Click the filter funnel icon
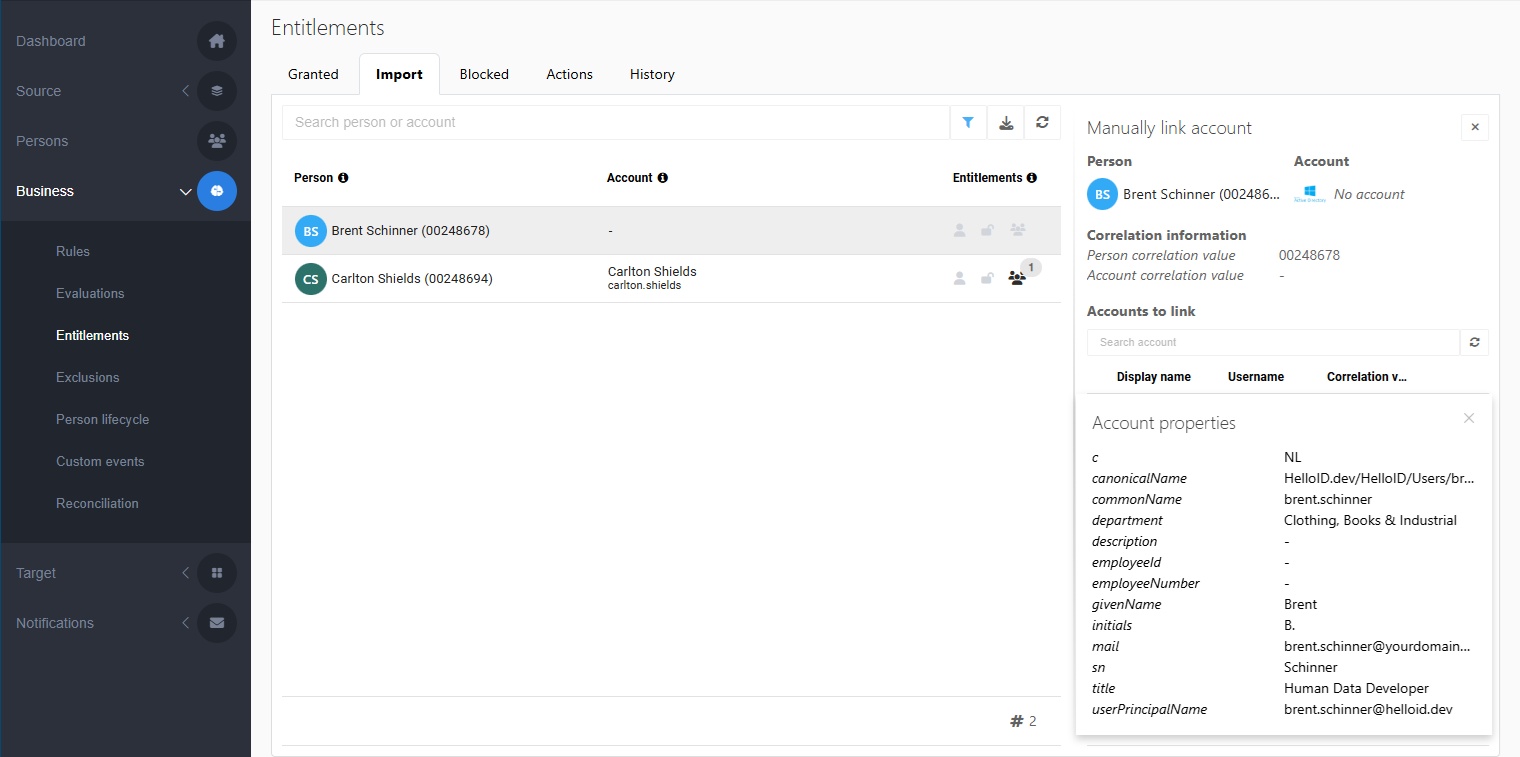The height and width of the screenshot is (757, 1520). [x=968, y=122]
